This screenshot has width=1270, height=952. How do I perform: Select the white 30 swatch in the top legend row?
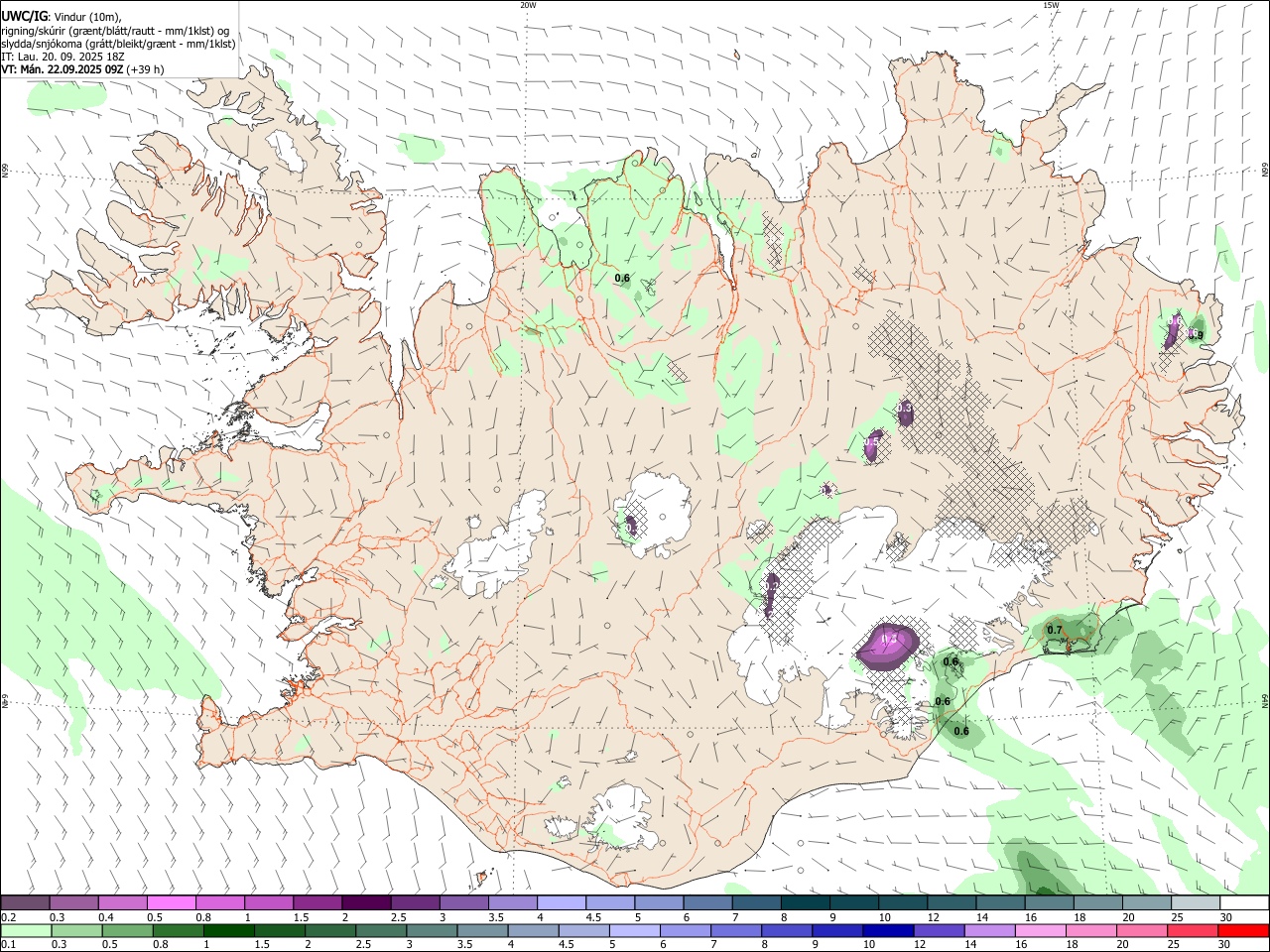pyautogui.click(x=1244, y=903)
